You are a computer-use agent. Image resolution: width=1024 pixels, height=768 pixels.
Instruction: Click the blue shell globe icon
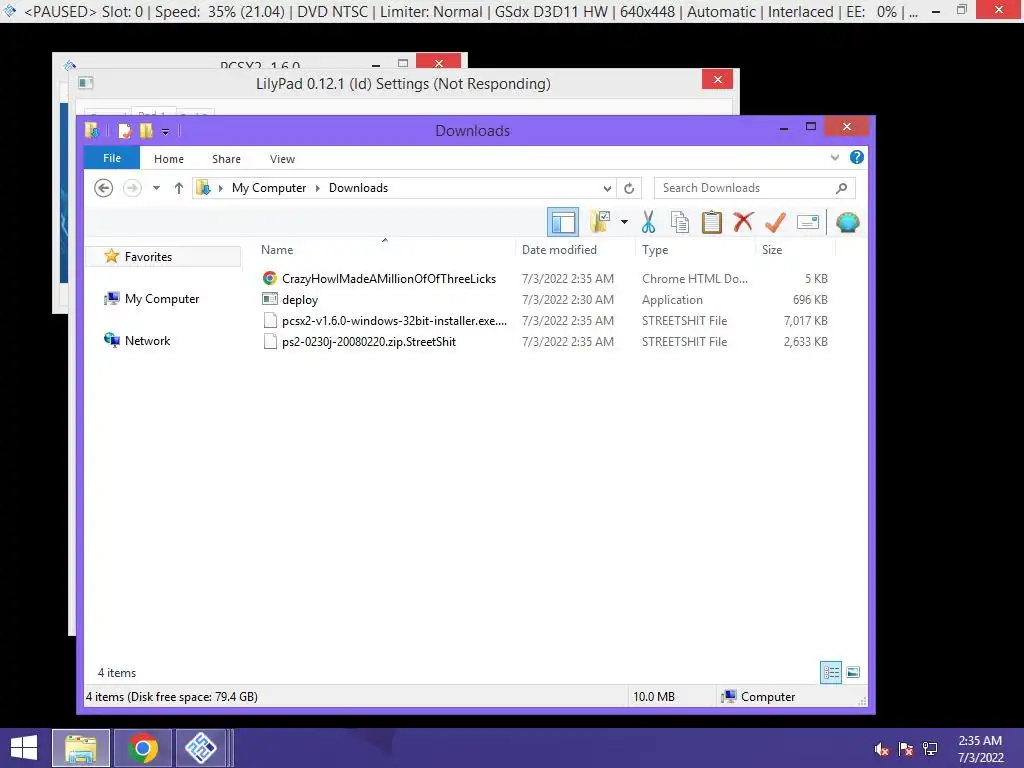[847, 222]
